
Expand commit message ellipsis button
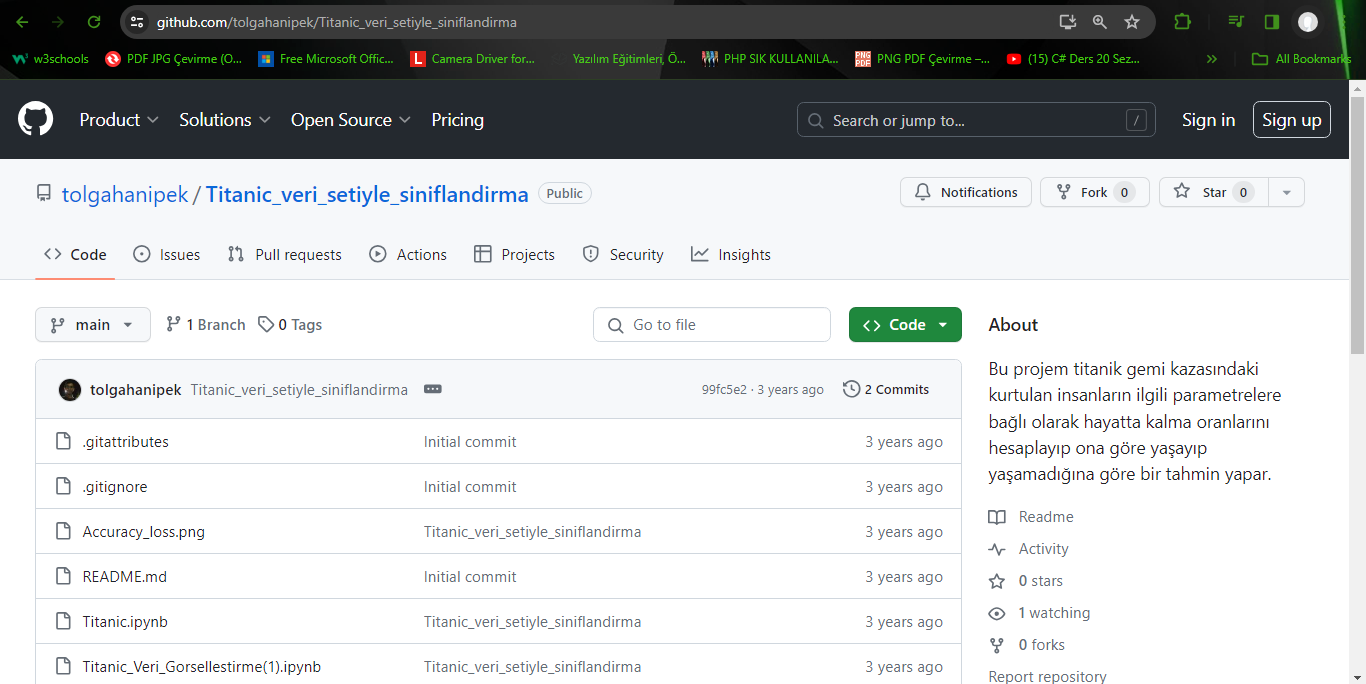pyautogui.click(x=432, y=389)
